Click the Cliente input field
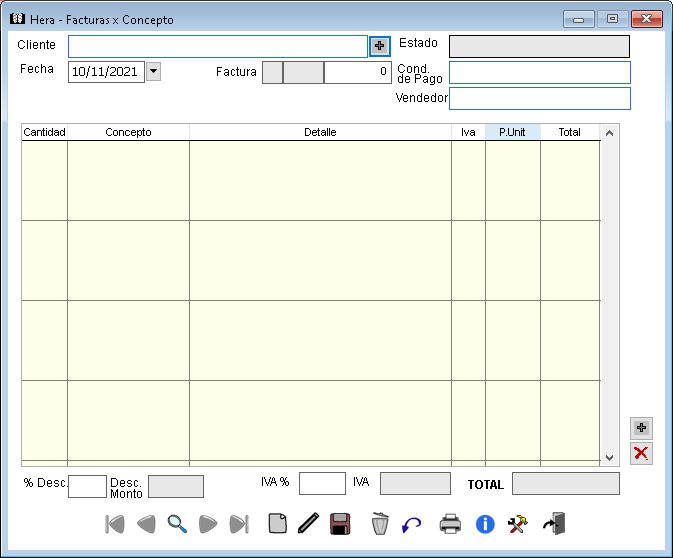The height and width of the screenshot is (558, 673). [217, 46]
